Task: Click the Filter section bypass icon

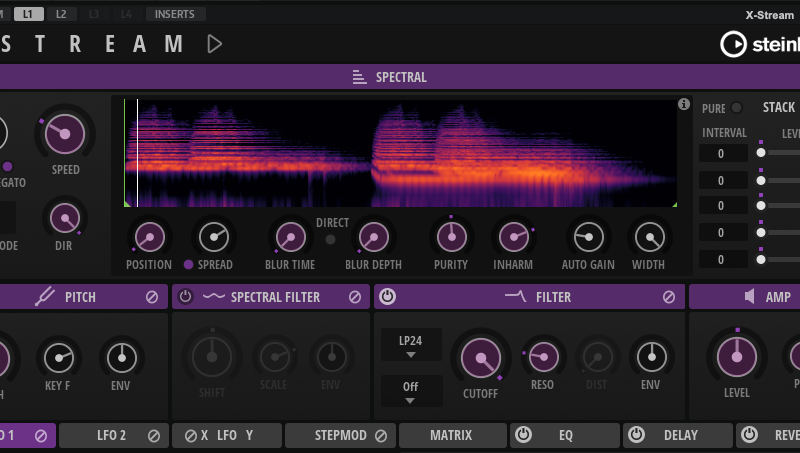Action: coord(669,297)
